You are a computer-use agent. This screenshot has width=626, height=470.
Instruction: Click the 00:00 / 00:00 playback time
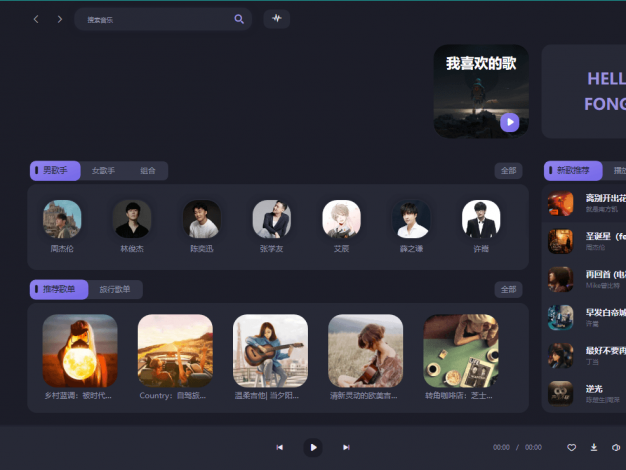517,447
